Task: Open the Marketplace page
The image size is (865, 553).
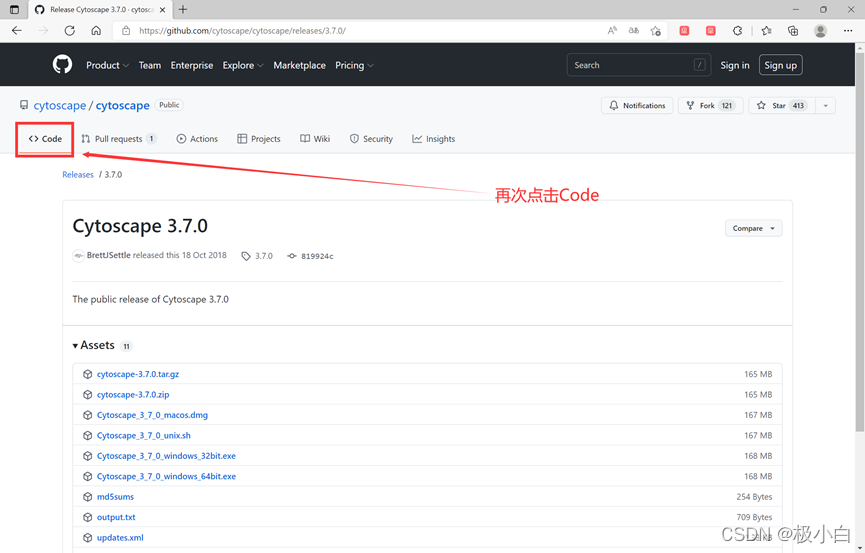Action: [x=300, y=65]
